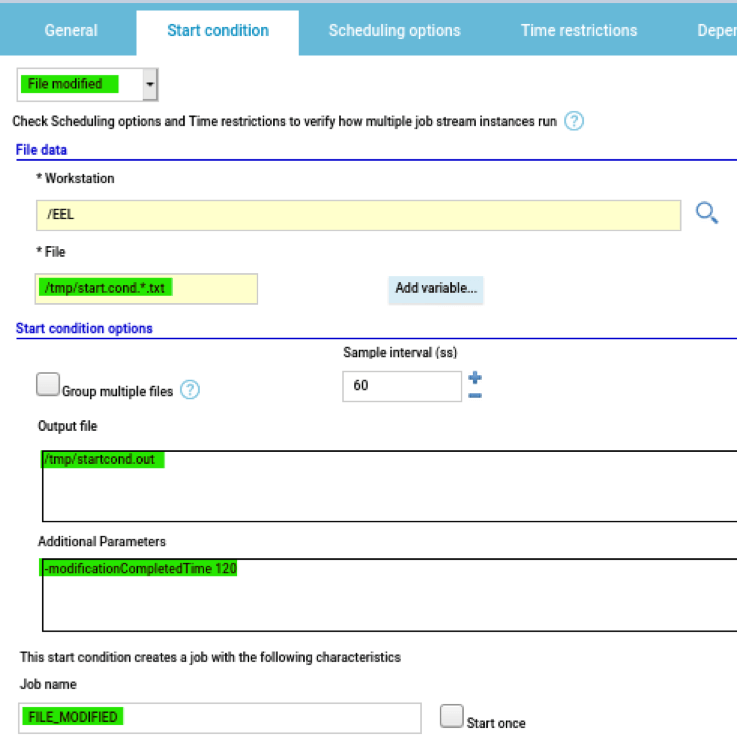The width and height of the screenshot is (738, 740).
Task: Click the Workstation field containing /EEL
Action: pos(357,215)
